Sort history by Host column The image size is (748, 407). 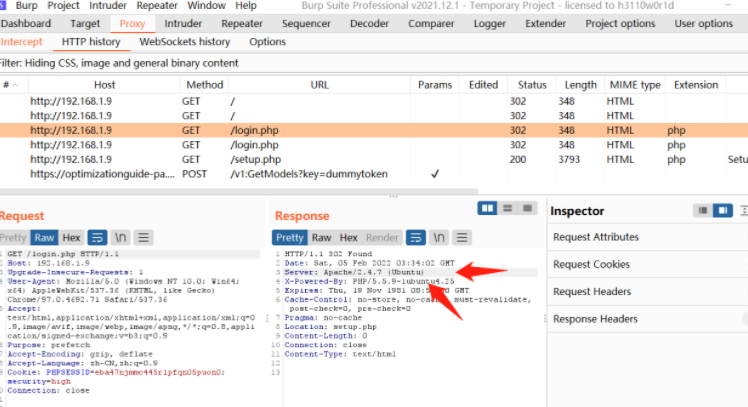104,85
